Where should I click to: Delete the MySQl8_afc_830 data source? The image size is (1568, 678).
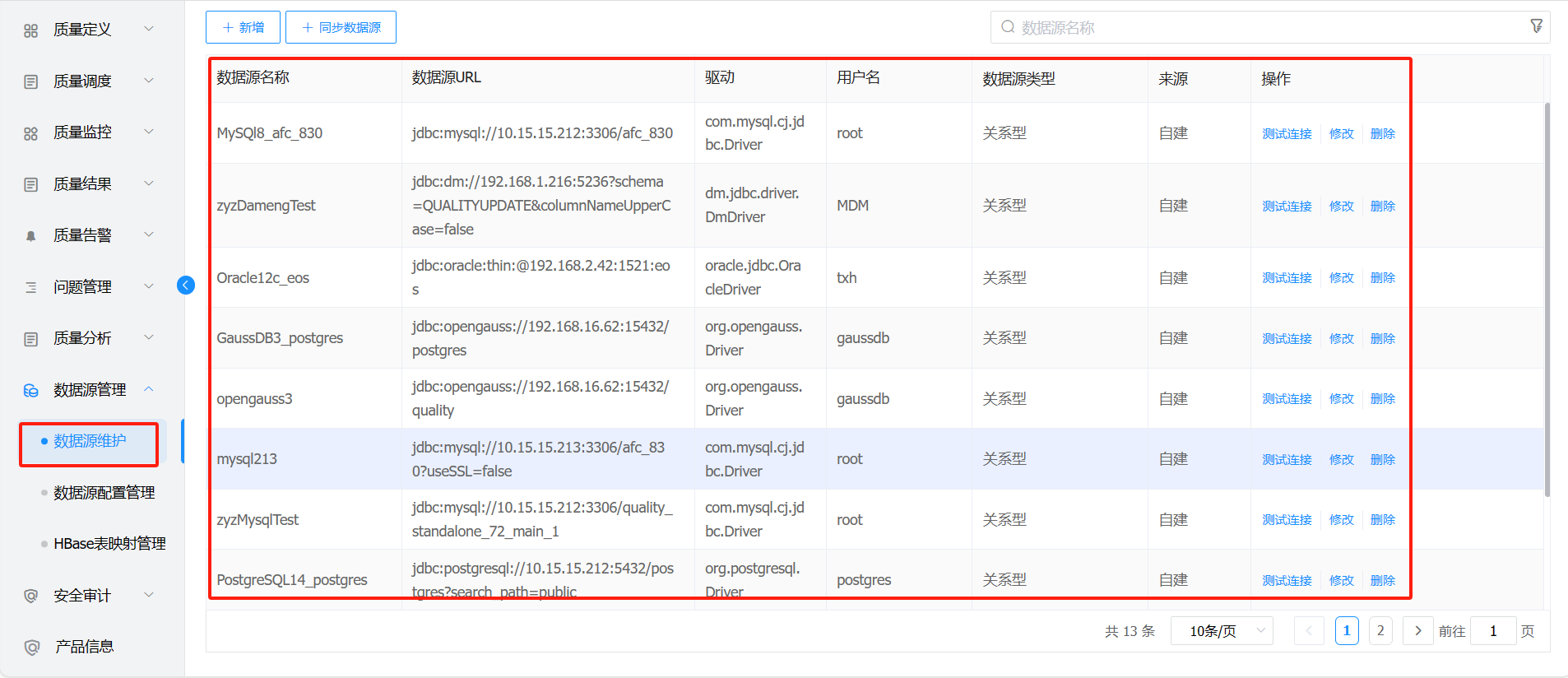(1382, 134)
